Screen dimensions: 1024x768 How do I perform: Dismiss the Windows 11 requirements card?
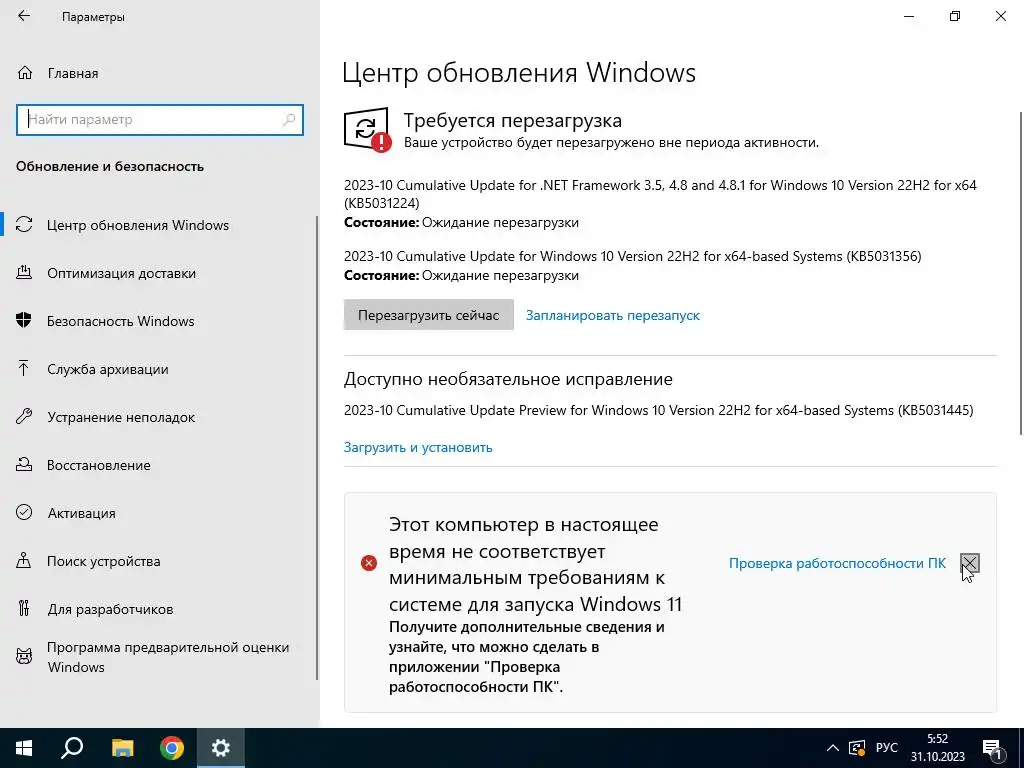(970, 563)
